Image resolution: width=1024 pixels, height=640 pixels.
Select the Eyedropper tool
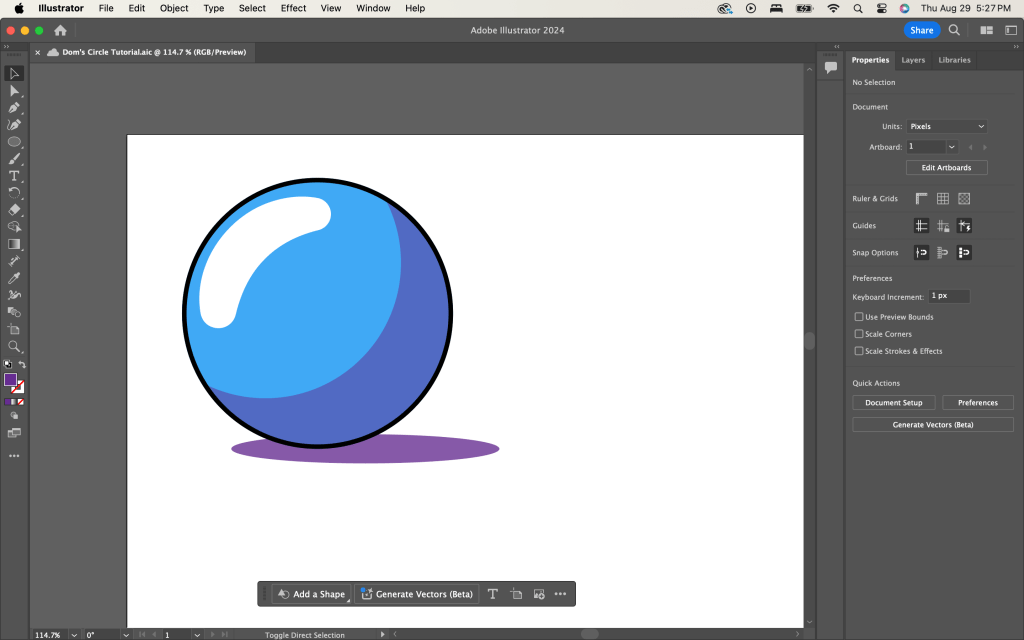(14, 278)
